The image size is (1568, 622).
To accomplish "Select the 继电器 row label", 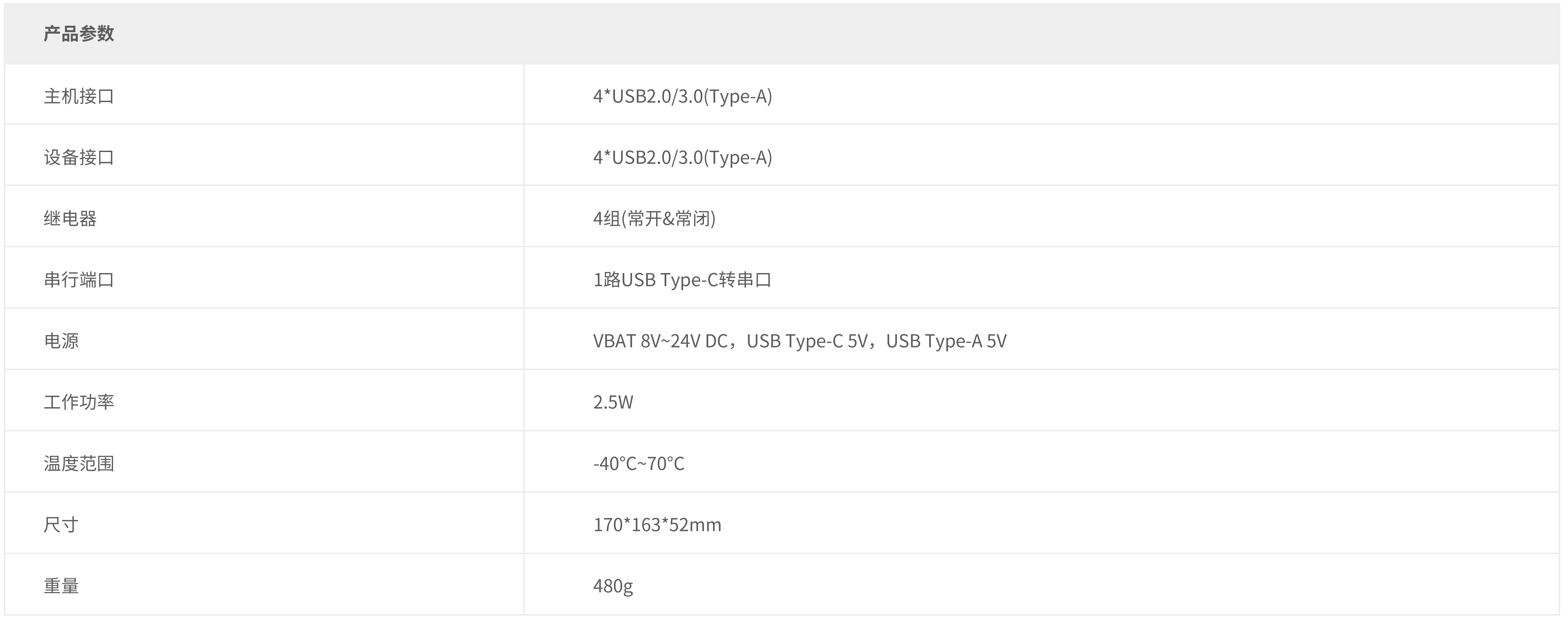I will pyautogui.click(x=70, y=219).
